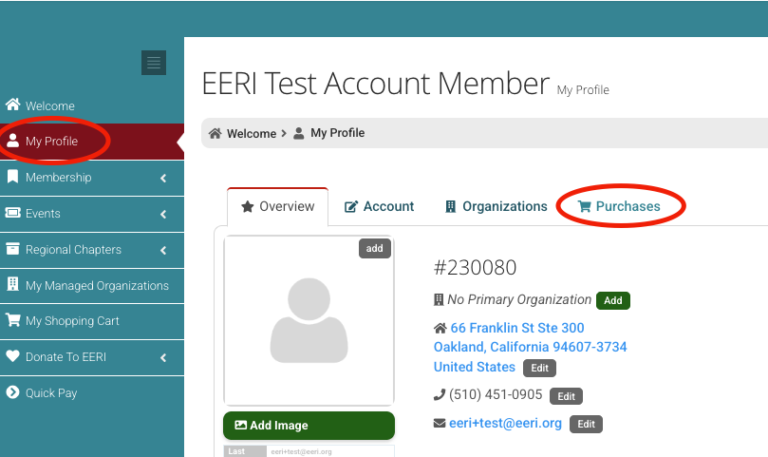The image size is (768, 457).
Task: Click the ticket icon beside Events
Action: [13, 213]
